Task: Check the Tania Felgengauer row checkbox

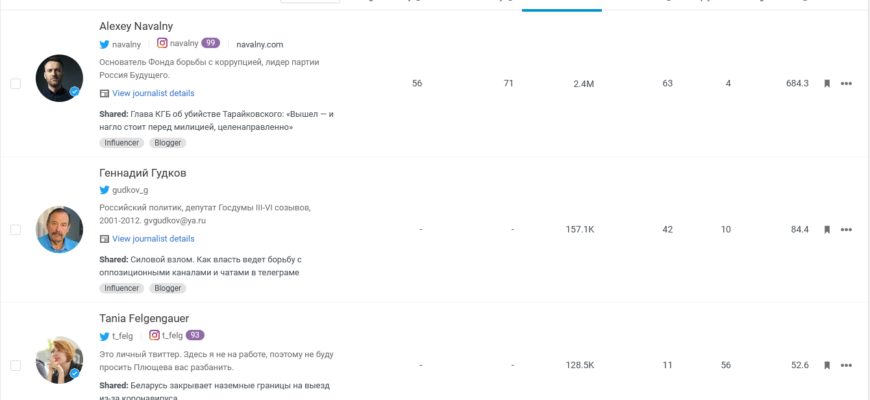Action: coord(15,366)
